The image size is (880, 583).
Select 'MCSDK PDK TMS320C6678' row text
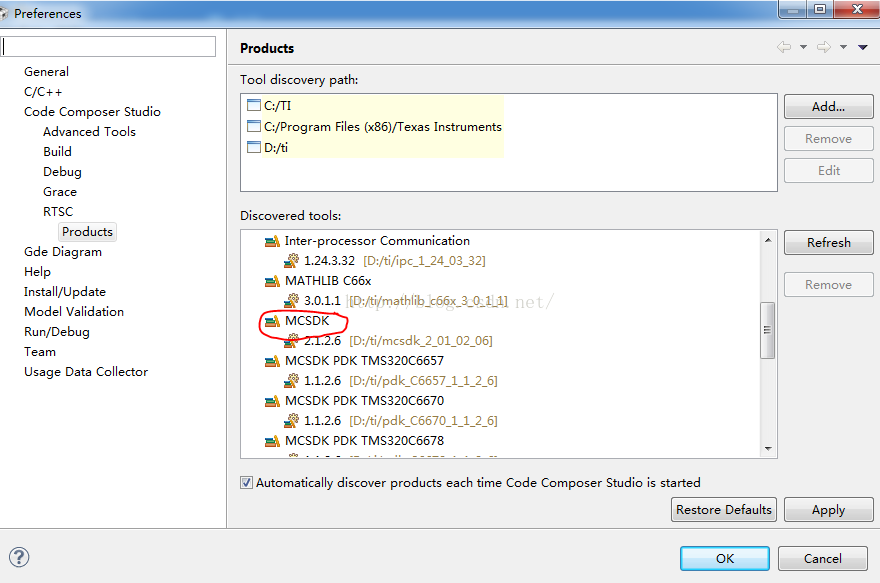pyautogui.click(x=364, y=440)
